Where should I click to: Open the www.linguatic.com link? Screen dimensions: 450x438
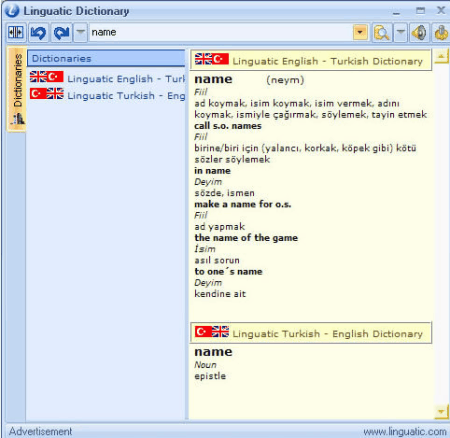click(405, 432)
